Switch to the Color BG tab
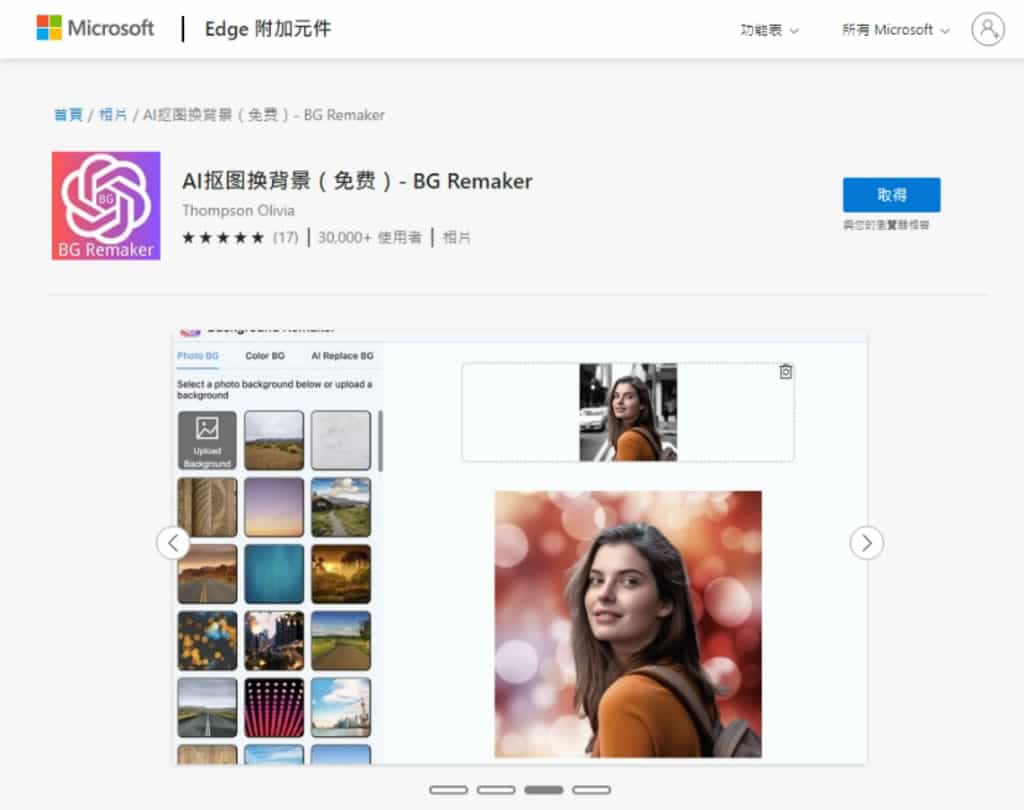 tap(265, 356)
